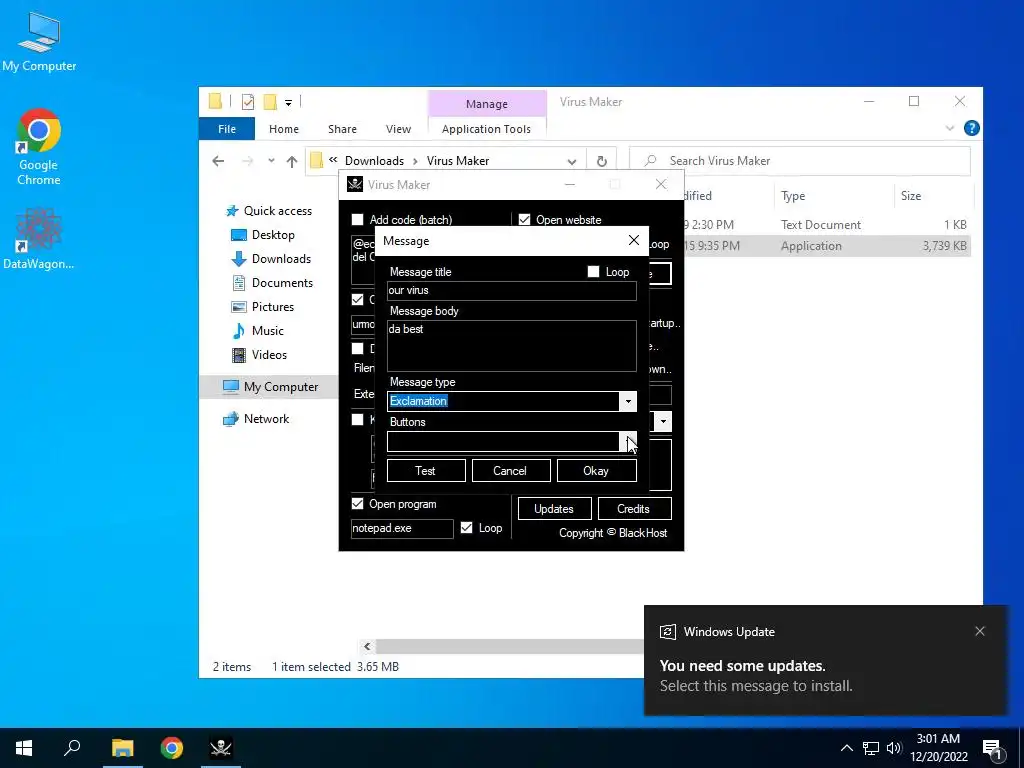Click the Search Virus Maker field
Viewport: 1024px width, 768px height.
(x=799, y=161)
